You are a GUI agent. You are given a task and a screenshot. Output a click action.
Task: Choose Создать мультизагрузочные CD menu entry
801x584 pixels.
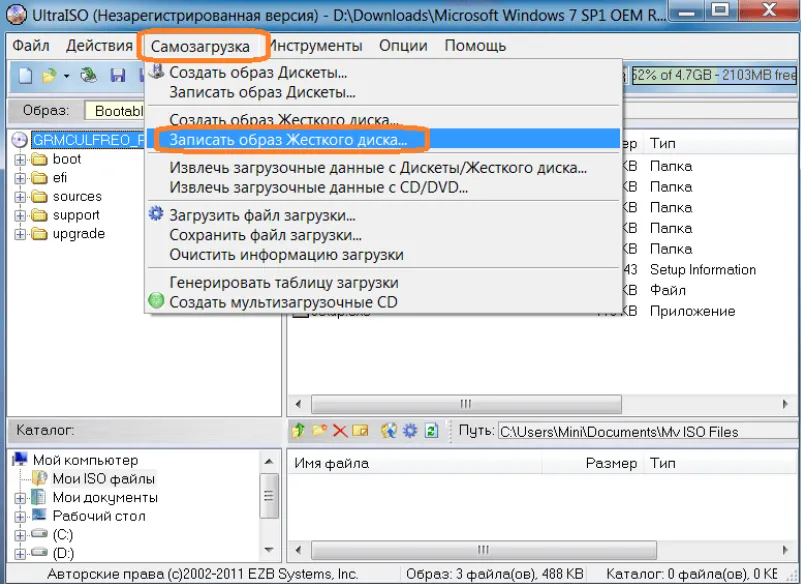(283, 302)
